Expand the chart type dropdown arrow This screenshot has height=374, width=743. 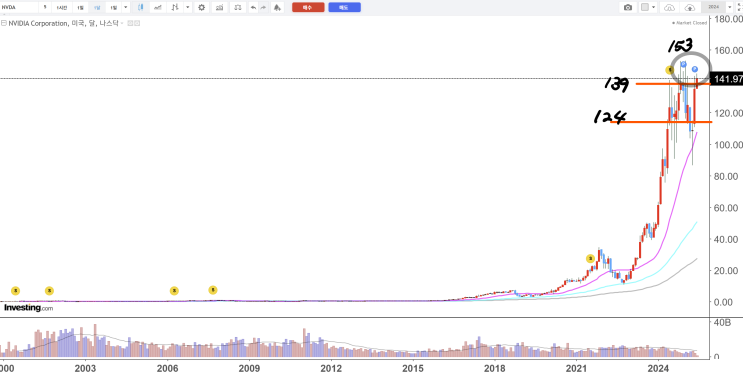[188, 8]
